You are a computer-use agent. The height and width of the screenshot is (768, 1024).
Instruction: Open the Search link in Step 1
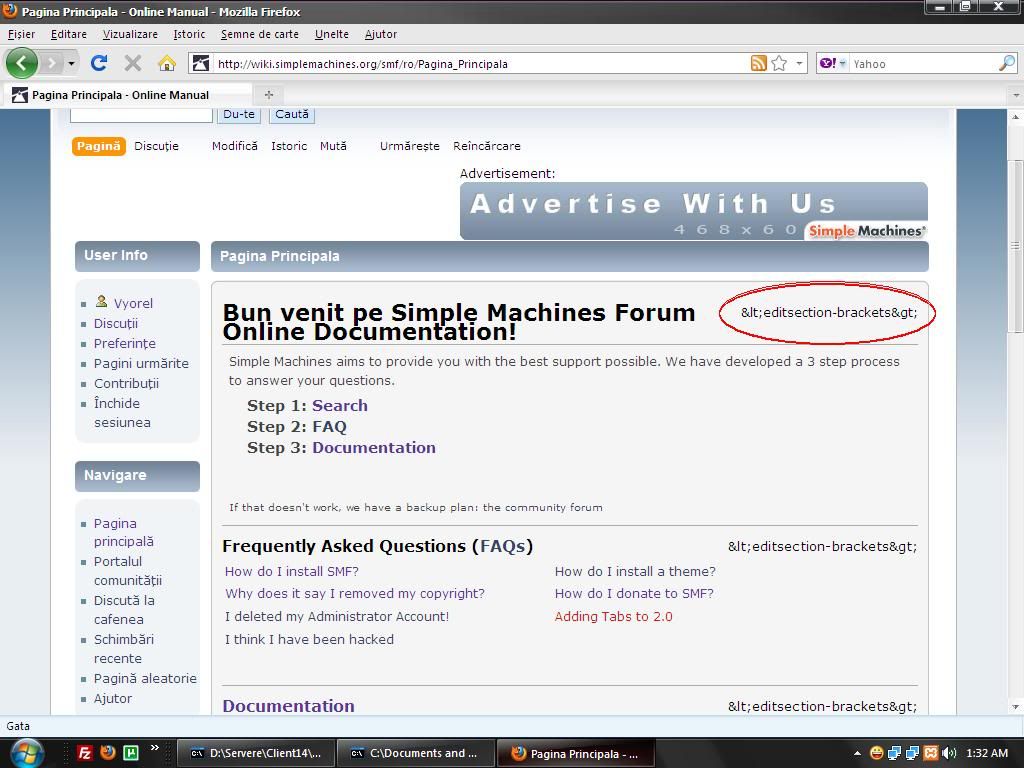click(x=340, y=406)
